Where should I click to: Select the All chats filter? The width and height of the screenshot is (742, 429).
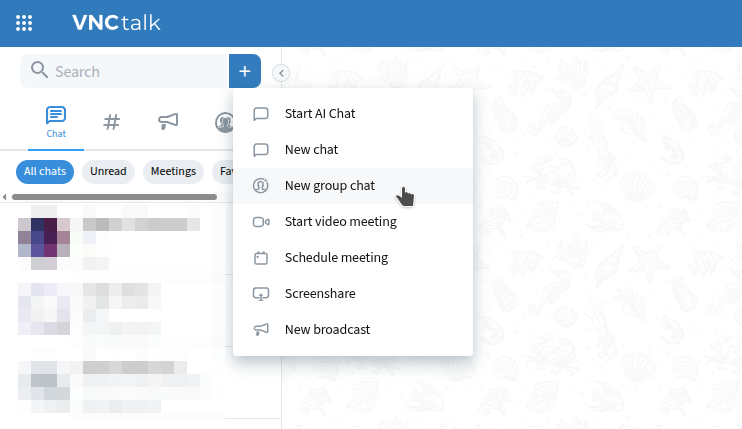45,171
